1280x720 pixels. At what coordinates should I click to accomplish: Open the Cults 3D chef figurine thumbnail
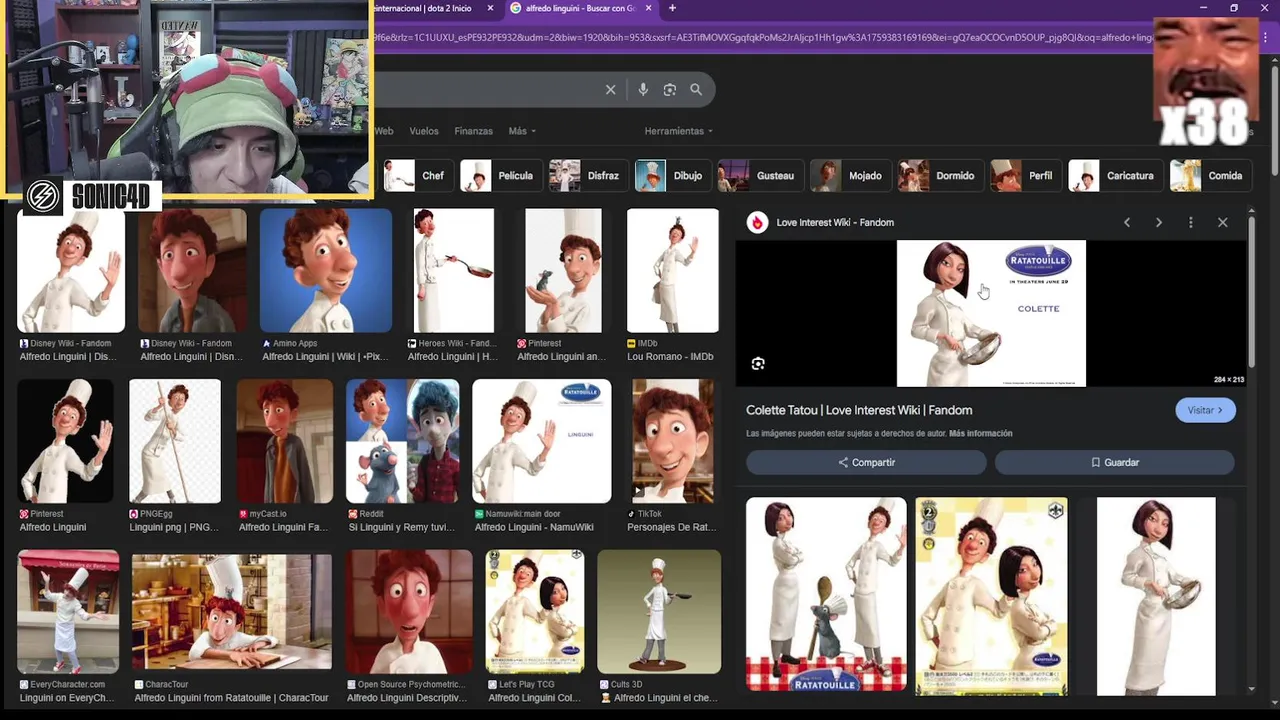click(659, 612)
